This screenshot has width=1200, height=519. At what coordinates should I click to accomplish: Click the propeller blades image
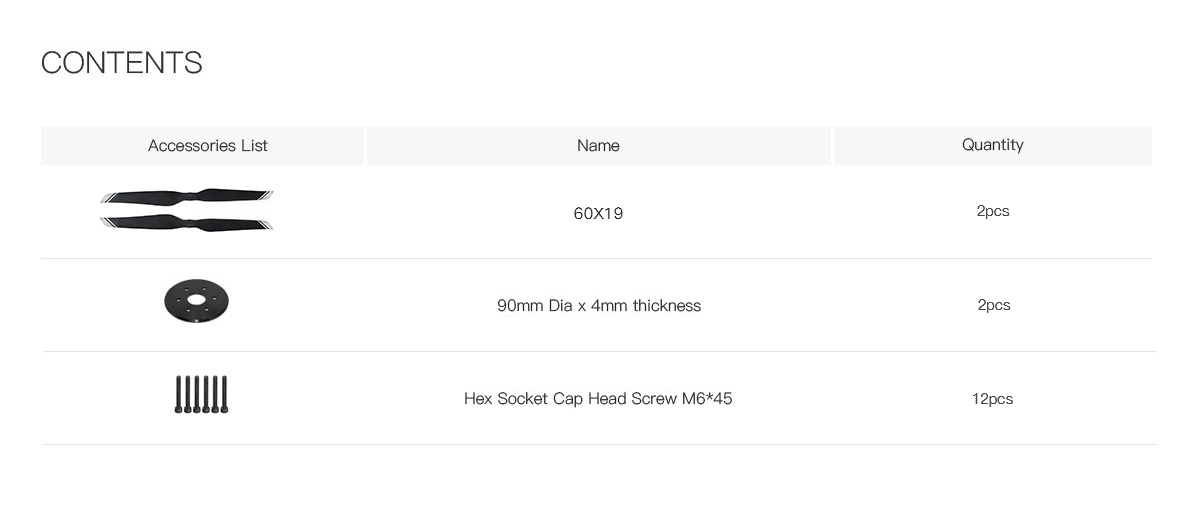pyautogui.click(x=187, y=209)
